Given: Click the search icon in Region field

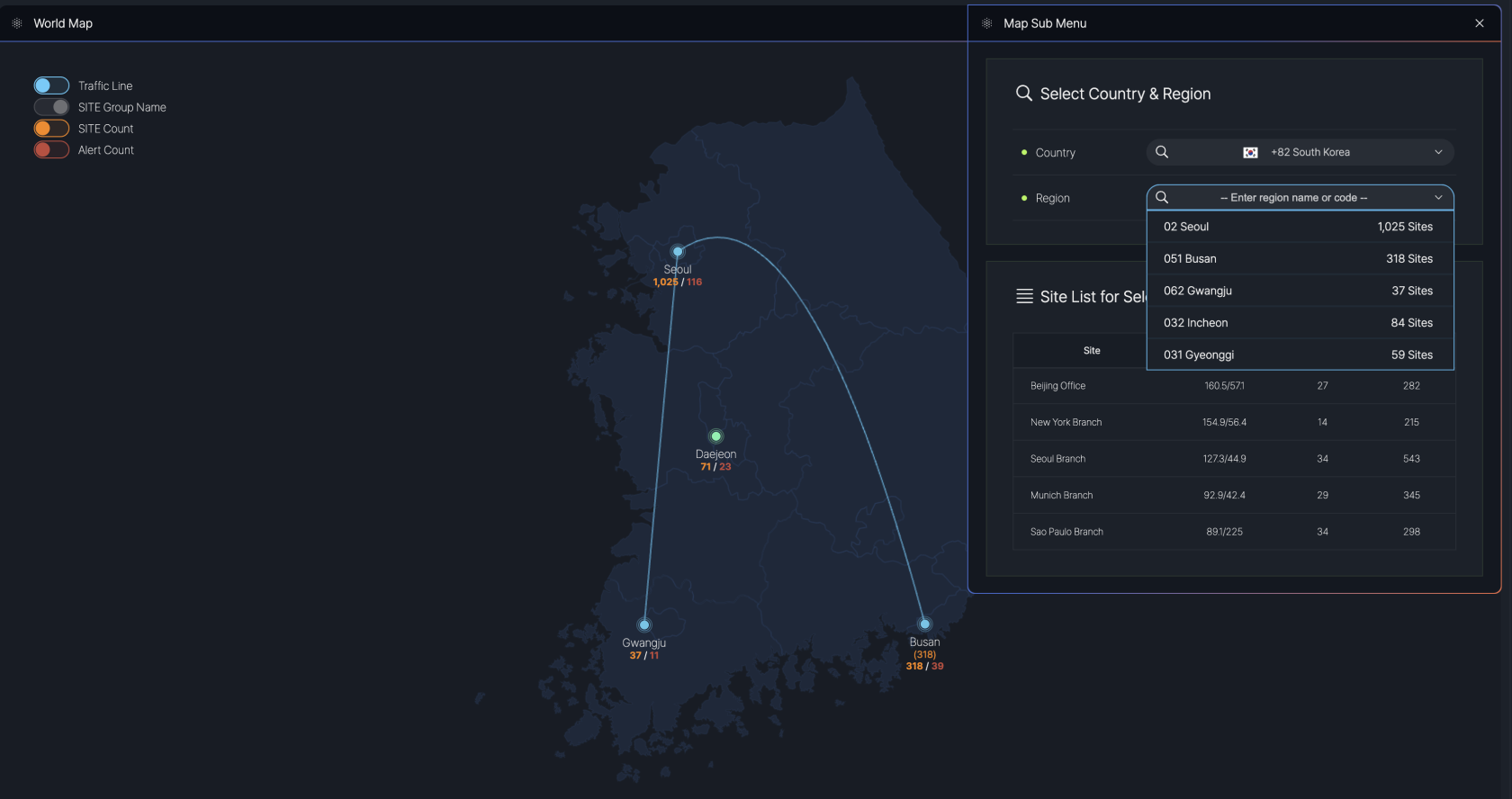Looking at the screenshot, I should [x=1162, y=197].
